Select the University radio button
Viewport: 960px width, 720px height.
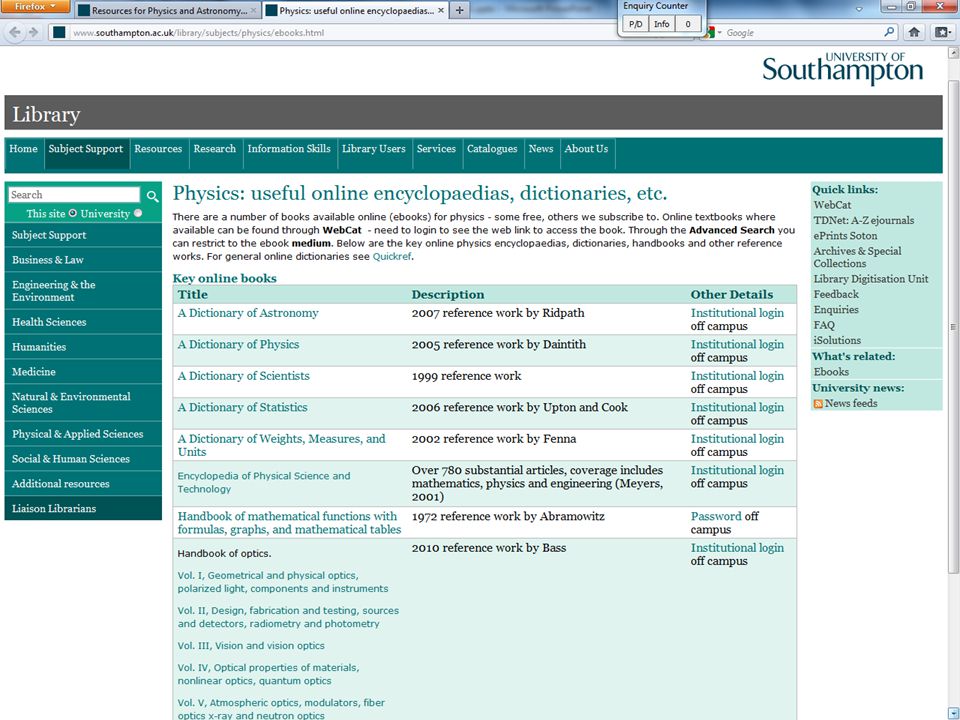click(138, 213)
